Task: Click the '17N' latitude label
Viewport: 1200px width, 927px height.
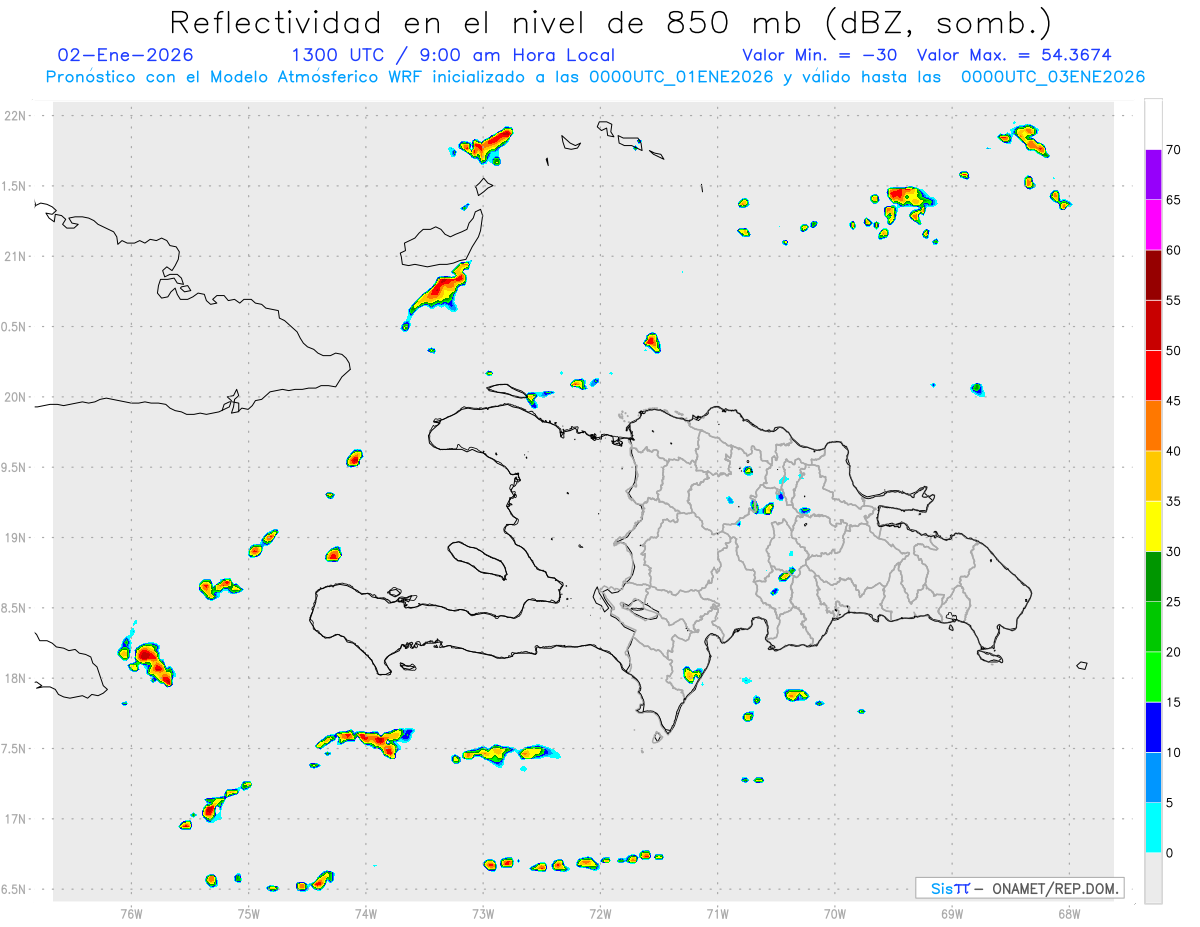Action: [17, 819]
